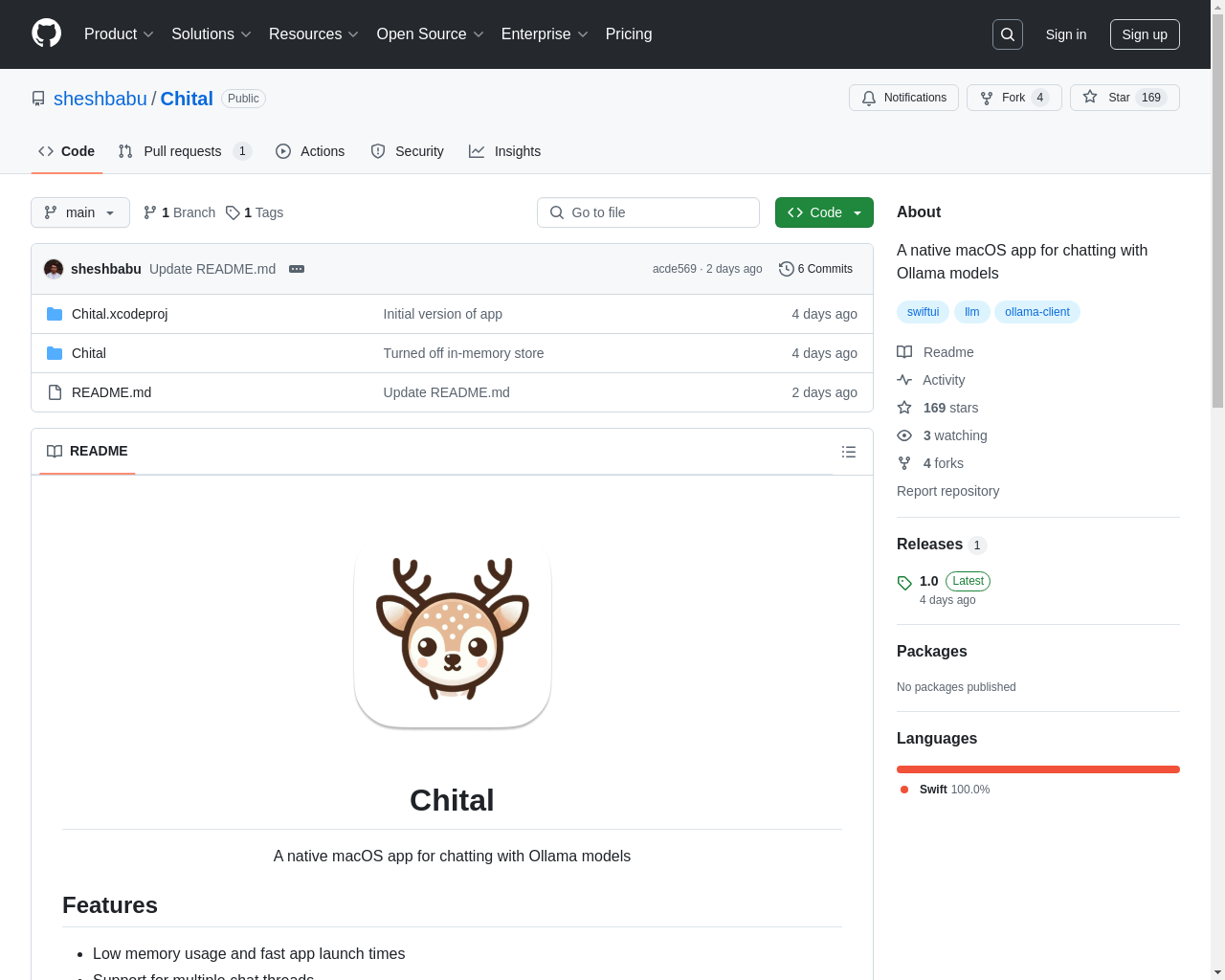Click the swiftui topic tag
Viewport: 1225px width, 980px height.
924,312
